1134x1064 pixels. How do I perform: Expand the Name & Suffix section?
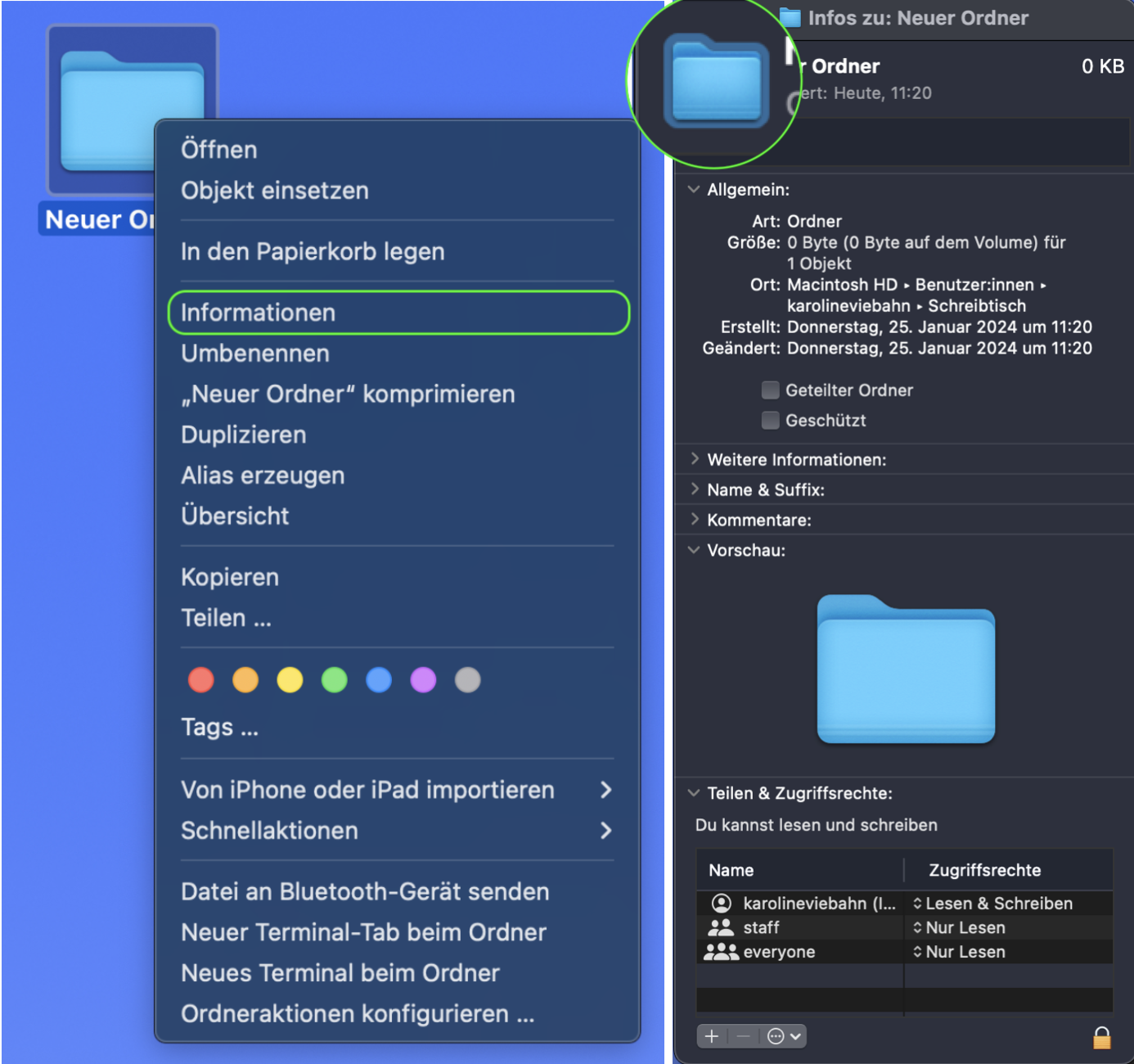694,489
